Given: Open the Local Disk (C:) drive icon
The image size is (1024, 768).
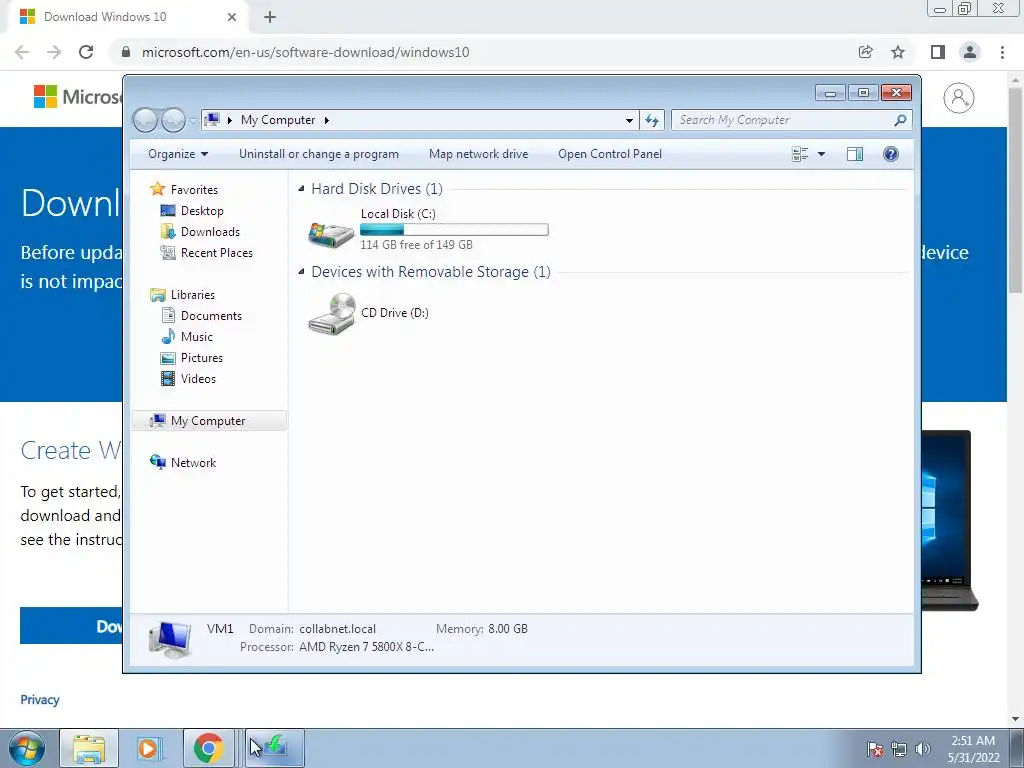Looking at the screenshot, I should pyautogui.click(x=331, y=234).
